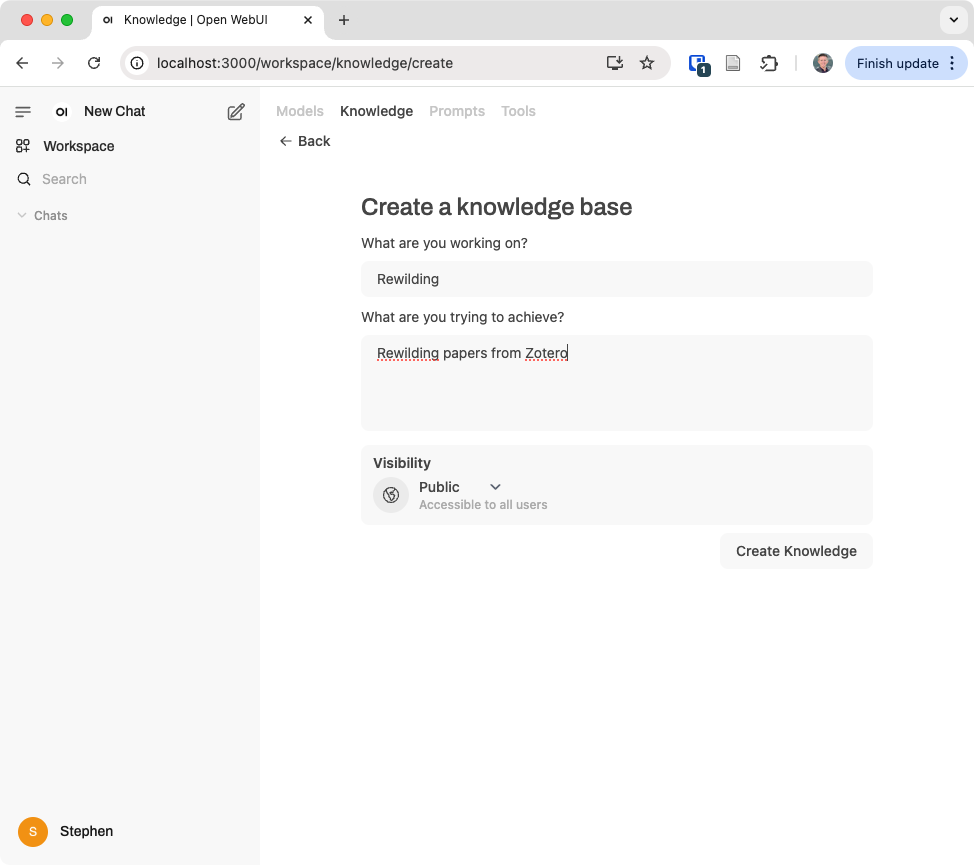This screenshot has width=974, height=865.
Task: Open the browser extensions puzzle icon
Action: tap(769, 62)
